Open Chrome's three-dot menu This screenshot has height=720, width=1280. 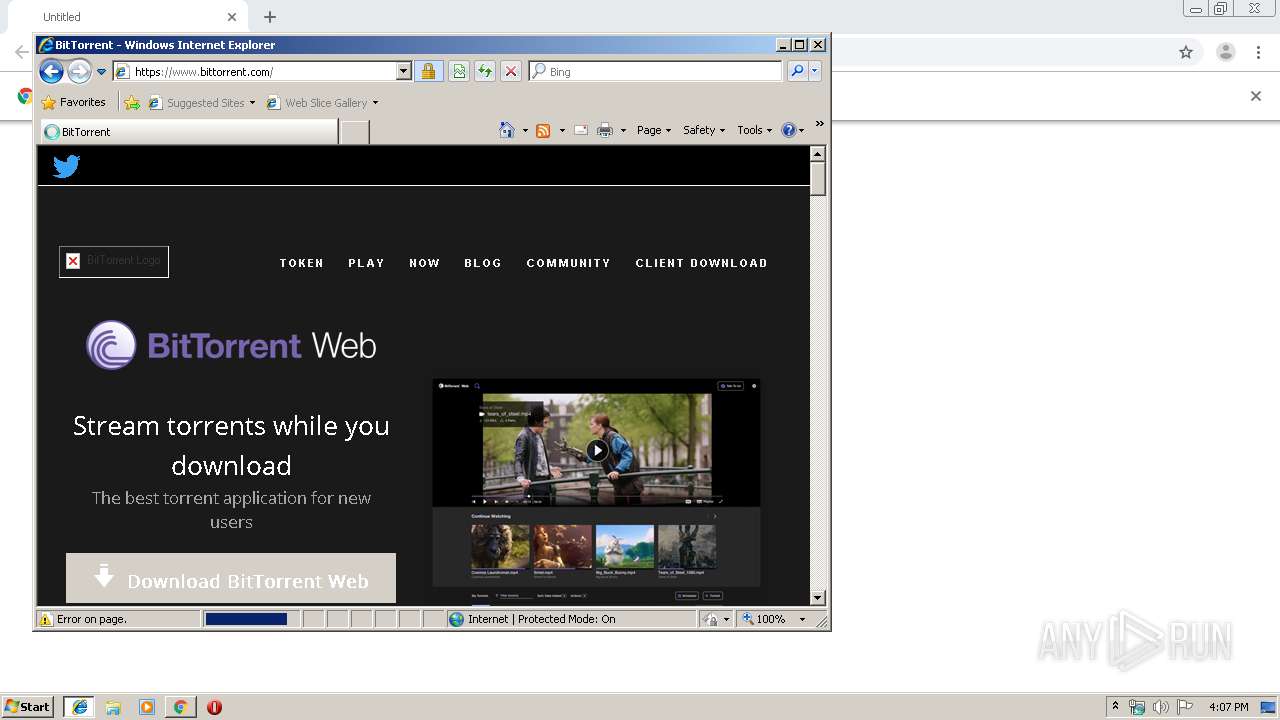[1258, 52]
